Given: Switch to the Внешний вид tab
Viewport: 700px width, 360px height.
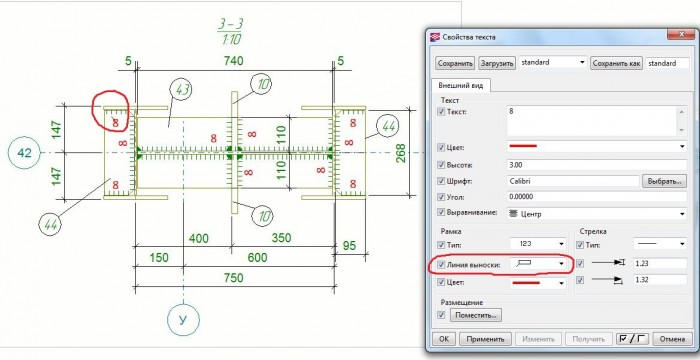Looking at the screenshot, I should pos(461,85).
